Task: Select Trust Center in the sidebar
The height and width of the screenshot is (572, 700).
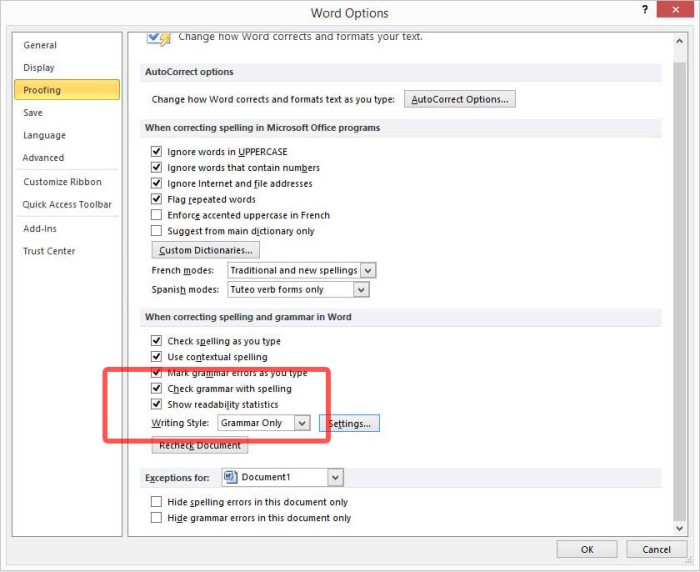Action: [49, 251]
